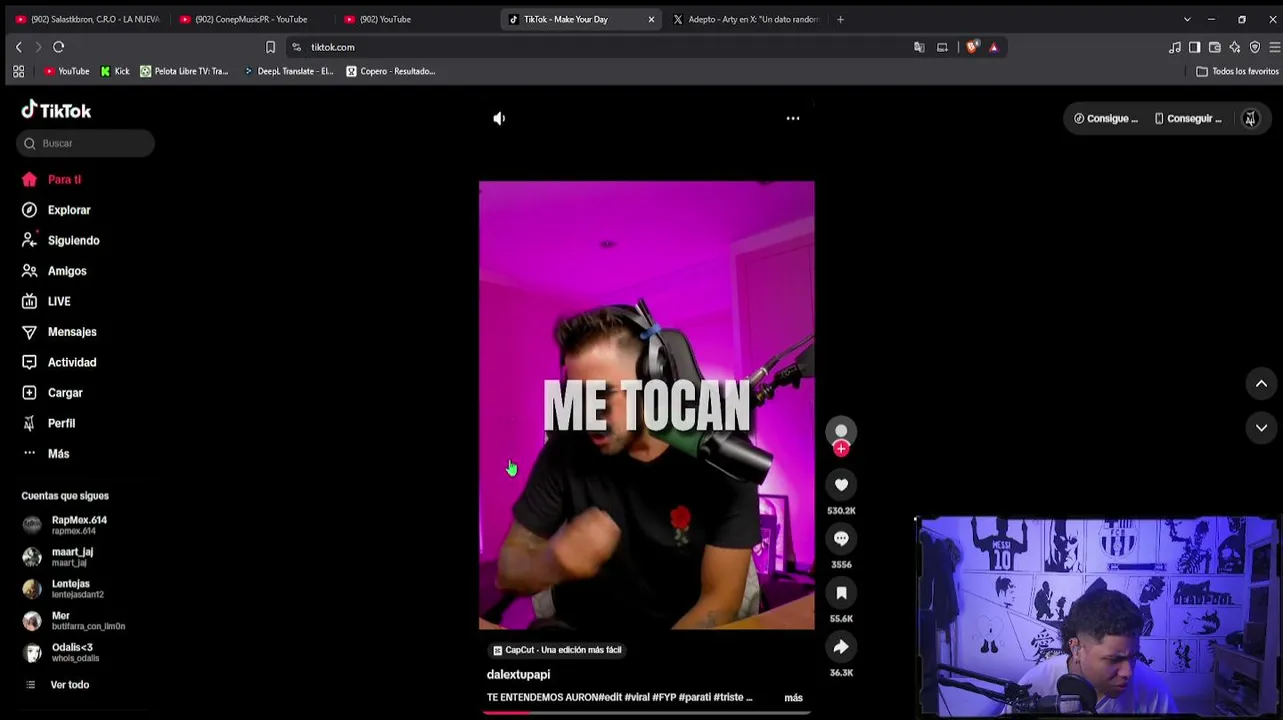Open the translate page icon
This screenshot has height=720, width=1283.
919,47
